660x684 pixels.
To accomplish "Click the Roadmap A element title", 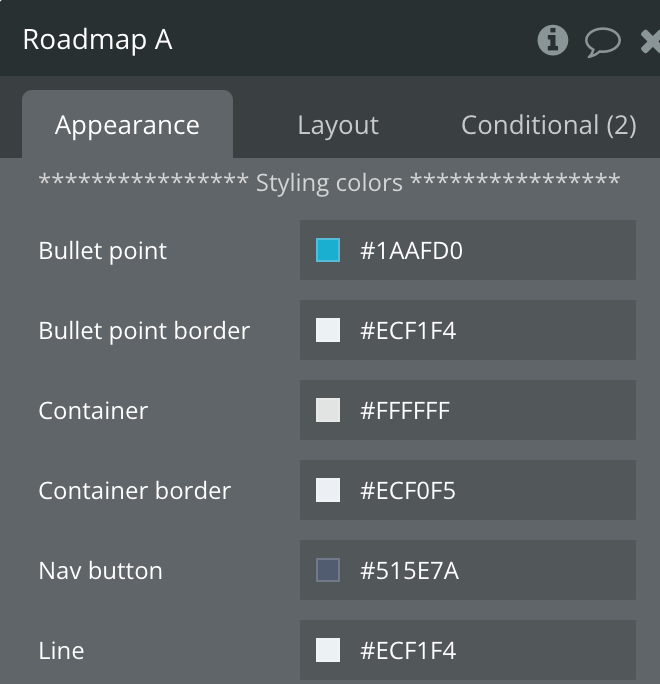I will (98, 40).
